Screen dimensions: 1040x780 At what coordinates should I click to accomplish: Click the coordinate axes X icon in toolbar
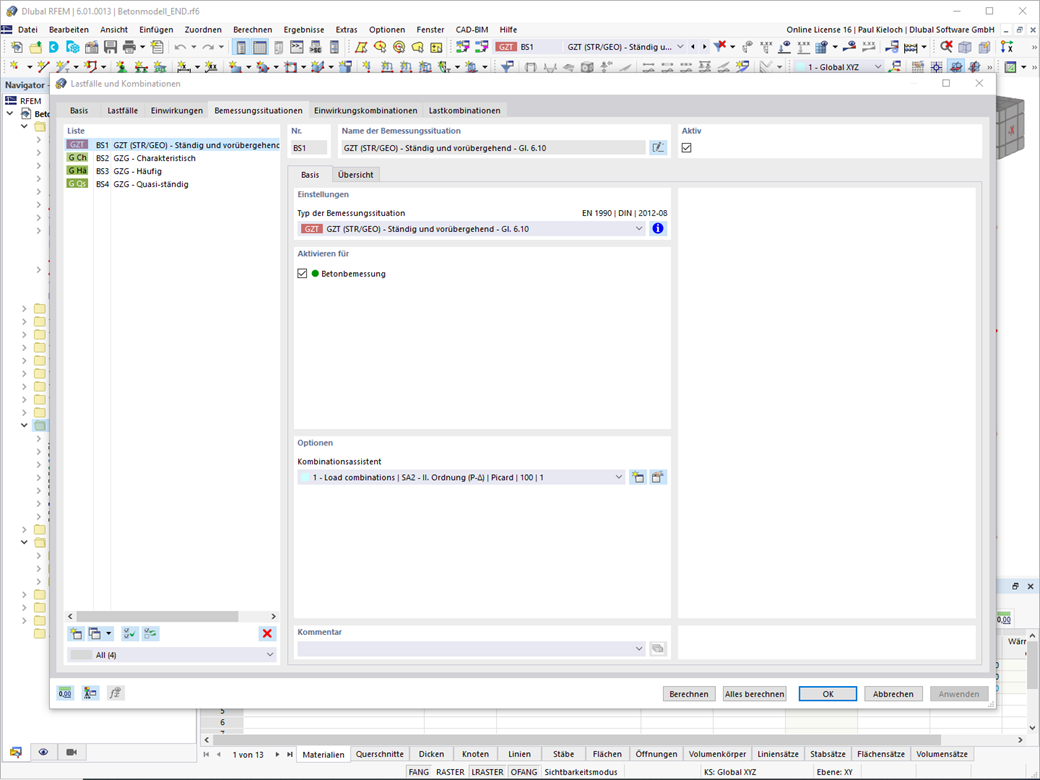[1007, 46]
